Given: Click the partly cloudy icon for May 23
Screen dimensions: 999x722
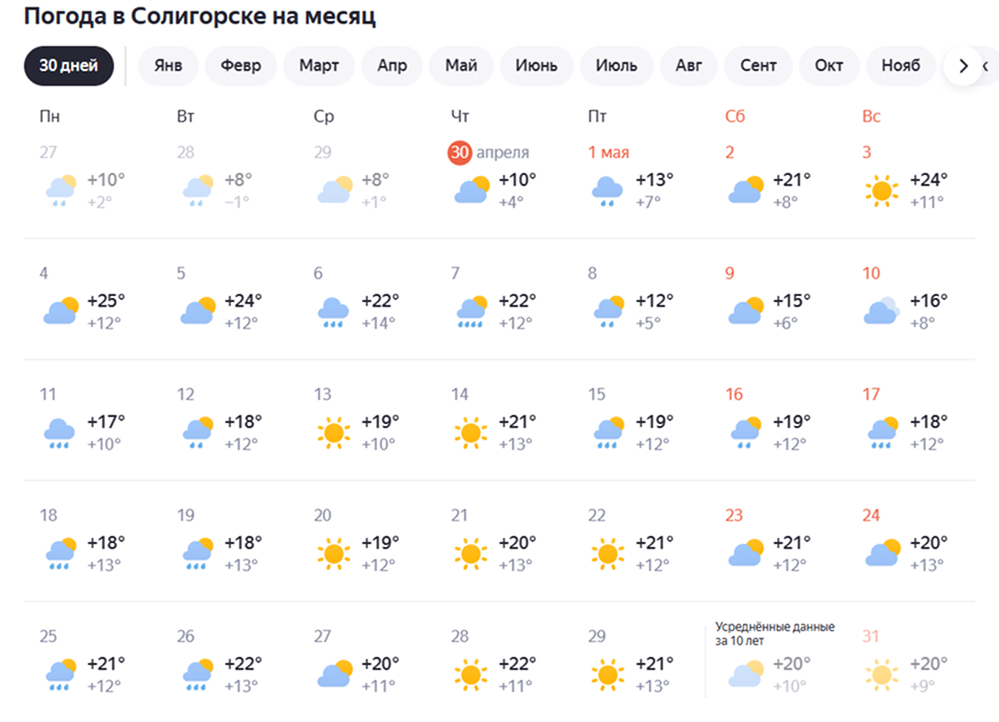Looking at the screenshot, I should point(745,553).
